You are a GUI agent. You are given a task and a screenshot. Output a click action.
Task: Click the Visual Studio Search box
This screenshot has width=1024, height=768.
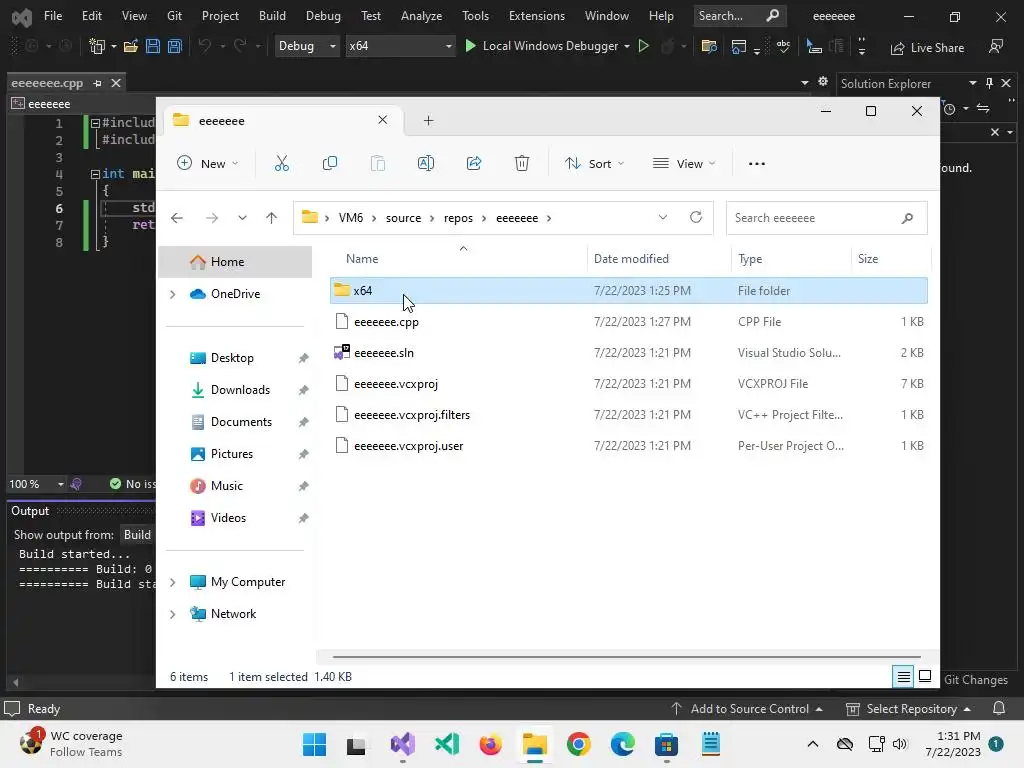[739, 16]
